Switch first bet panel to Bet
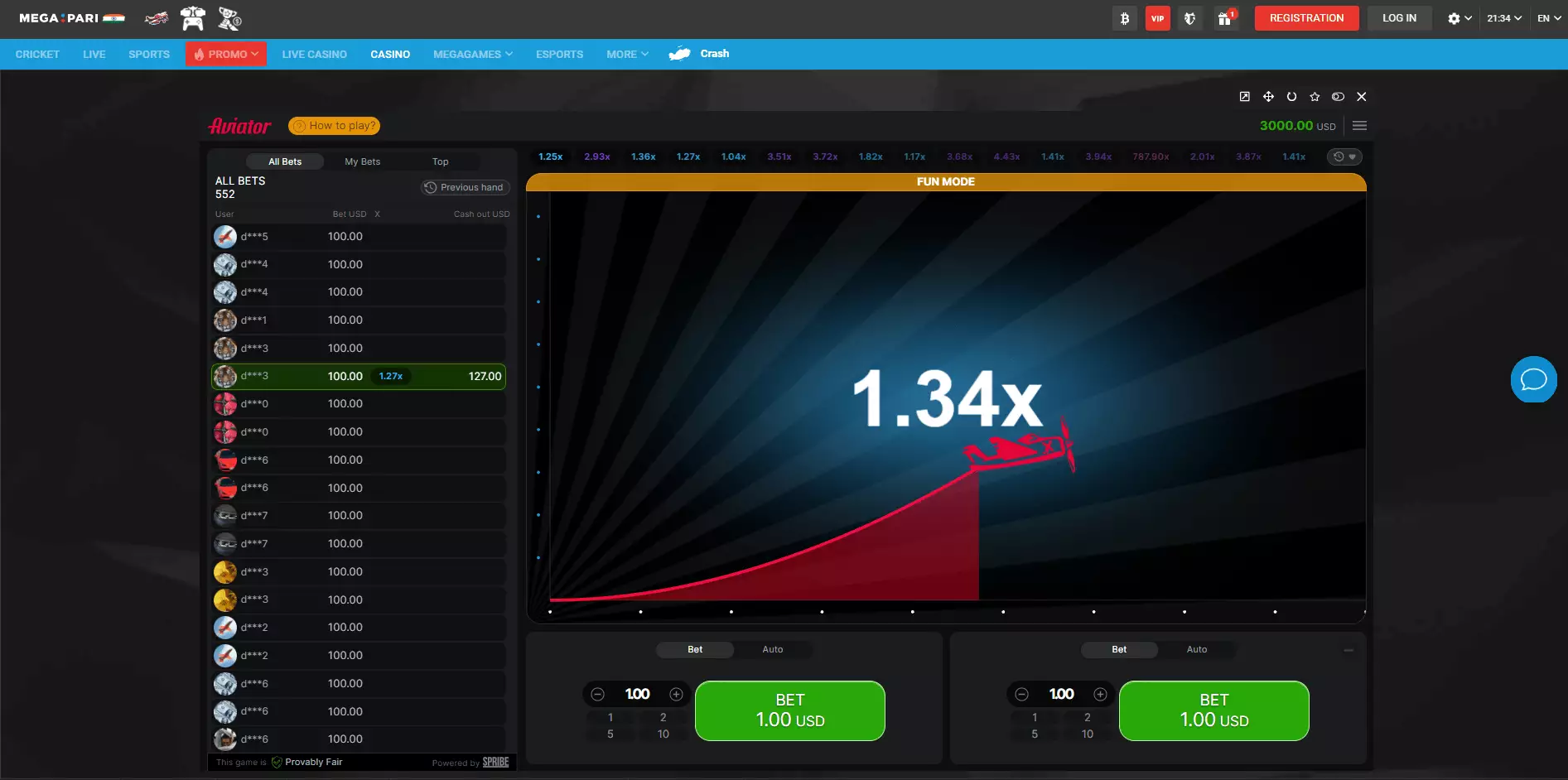This screenshot has width=1568, height=780. click(695, 650)
